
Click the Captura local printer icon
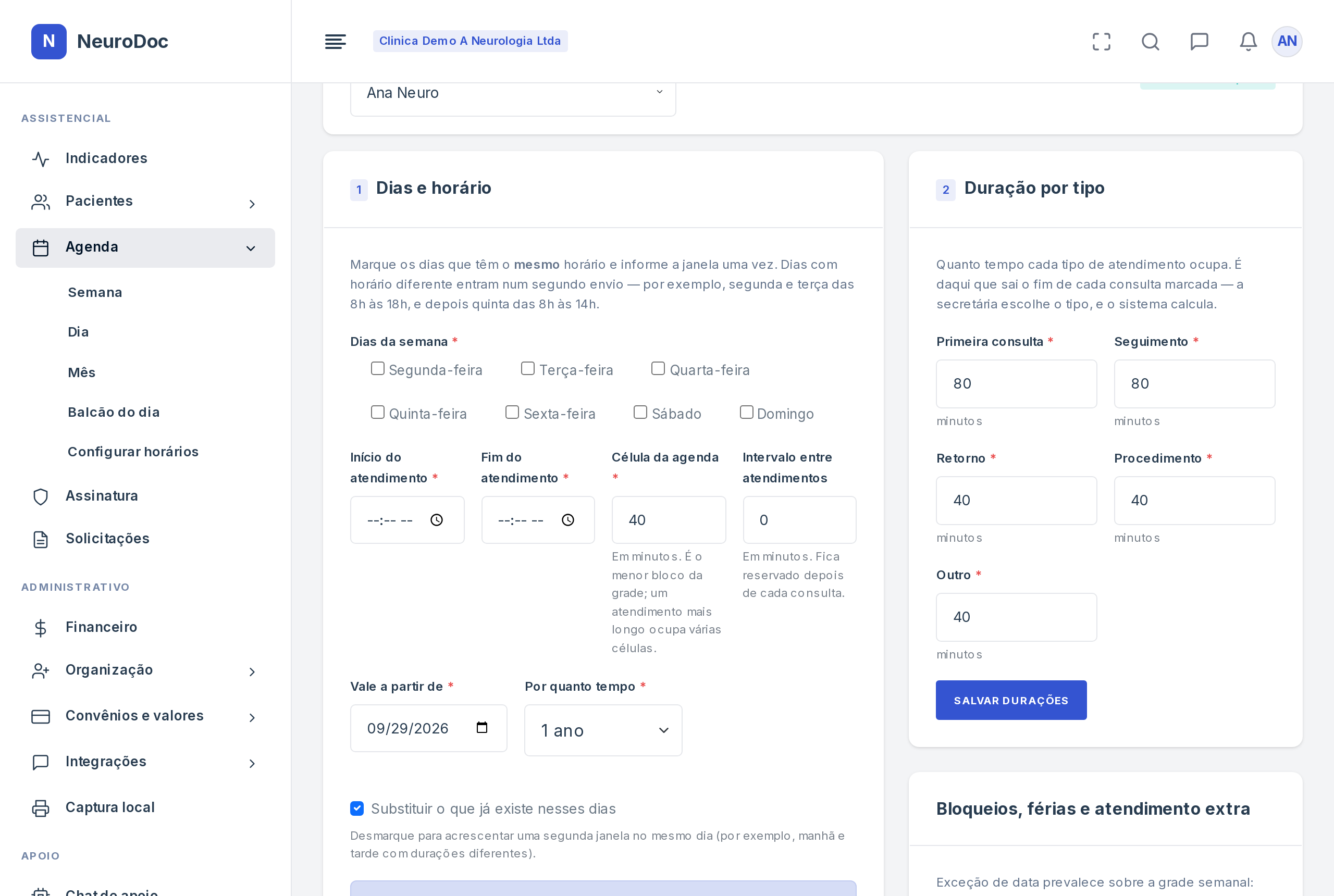[x=41, y=808]
